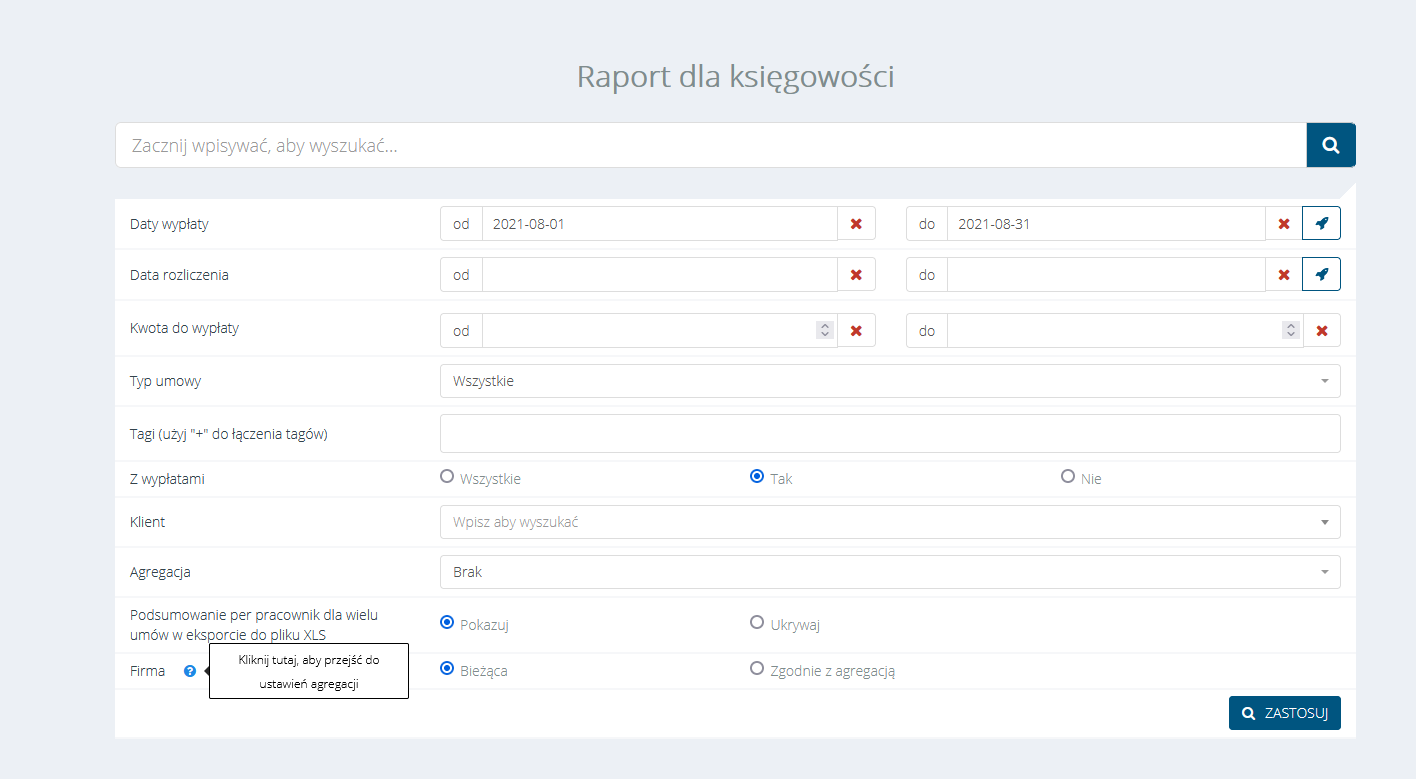The width and height of the screenshot is (1416, 779).
Task: Click the main search text box
Action: (x=710, y=146)
